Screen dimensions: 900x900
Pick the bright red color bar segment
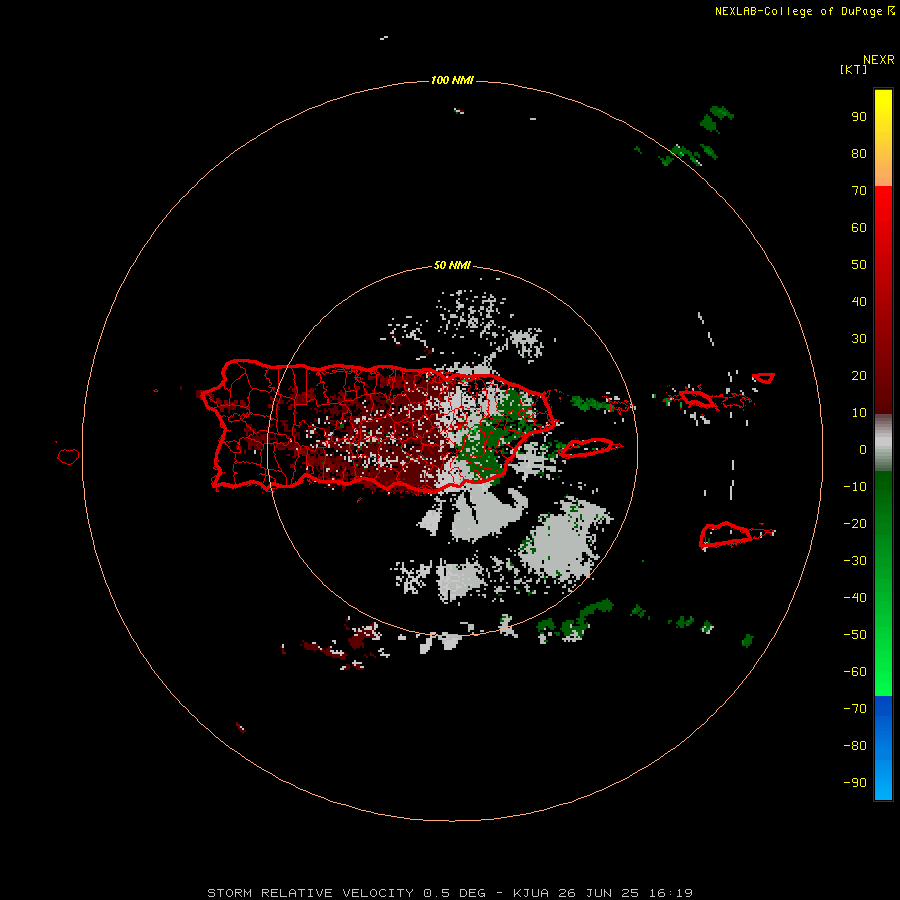point(883,300)
